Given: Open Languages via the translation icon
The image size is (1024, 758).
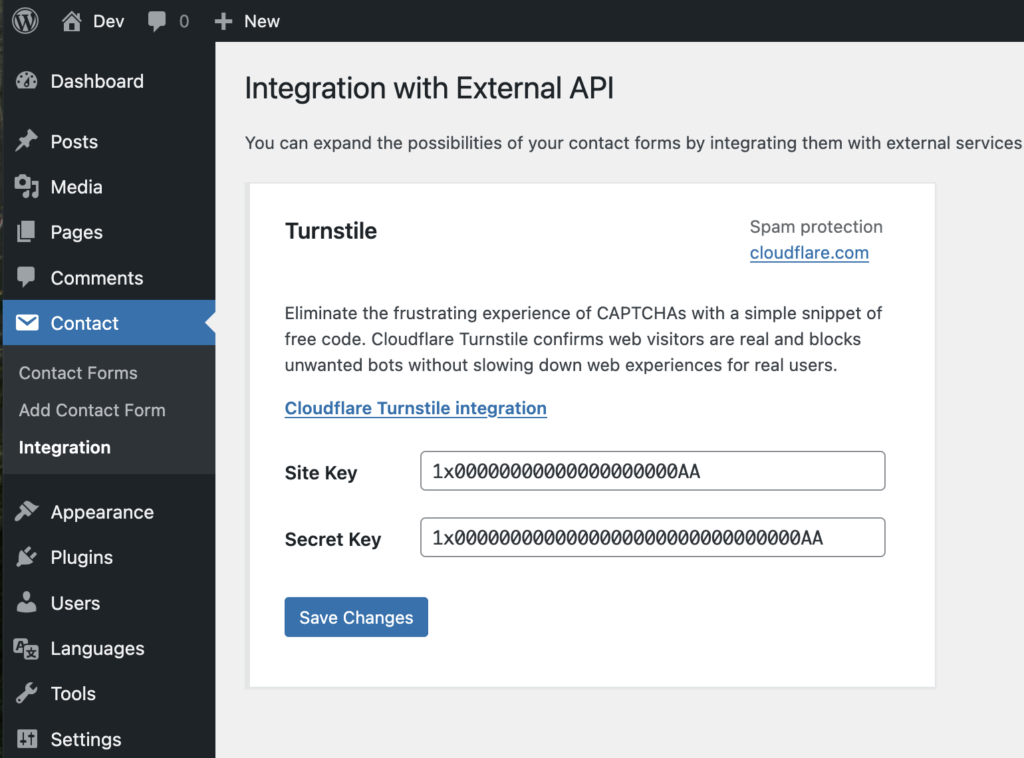Looking at the screenshot, I should (27, 648).
